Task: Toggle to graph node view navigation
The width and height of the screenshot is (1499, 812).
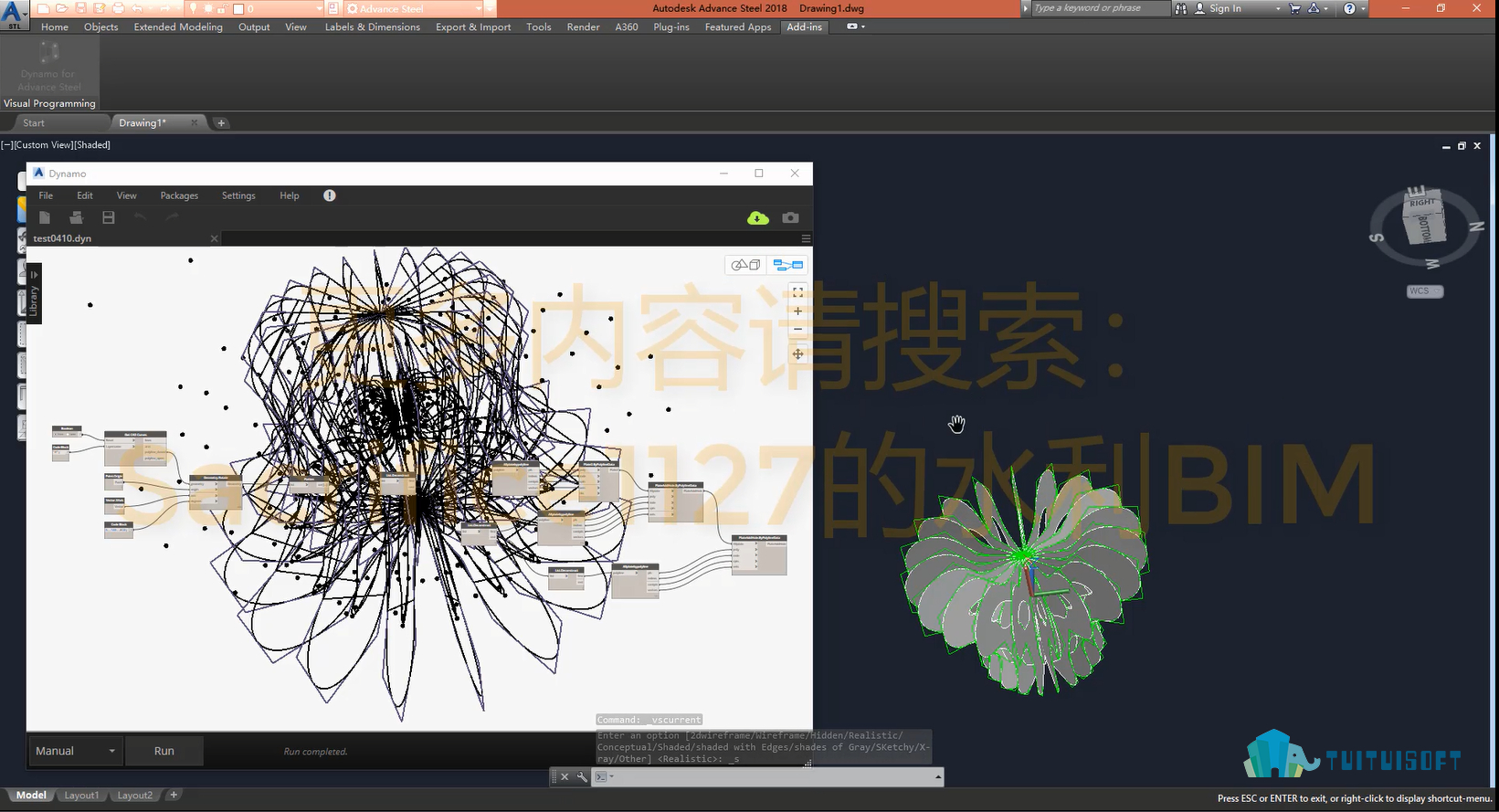Action: click(787, 265)
